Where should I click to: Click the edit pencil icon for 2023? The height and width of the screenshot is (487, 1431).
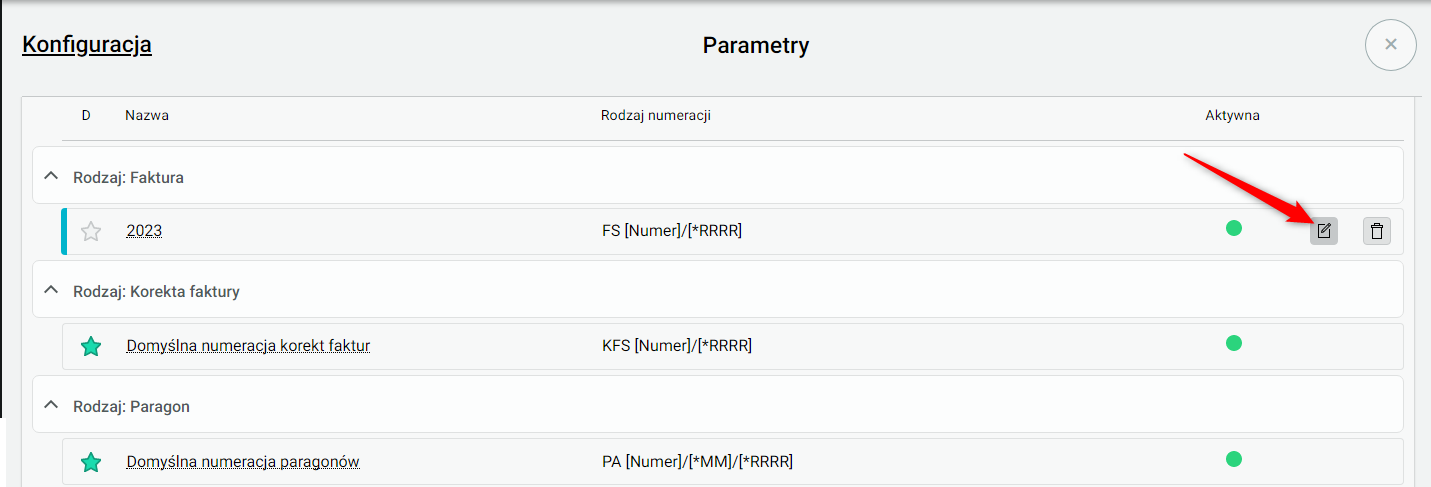click(x=1324, y=231)
